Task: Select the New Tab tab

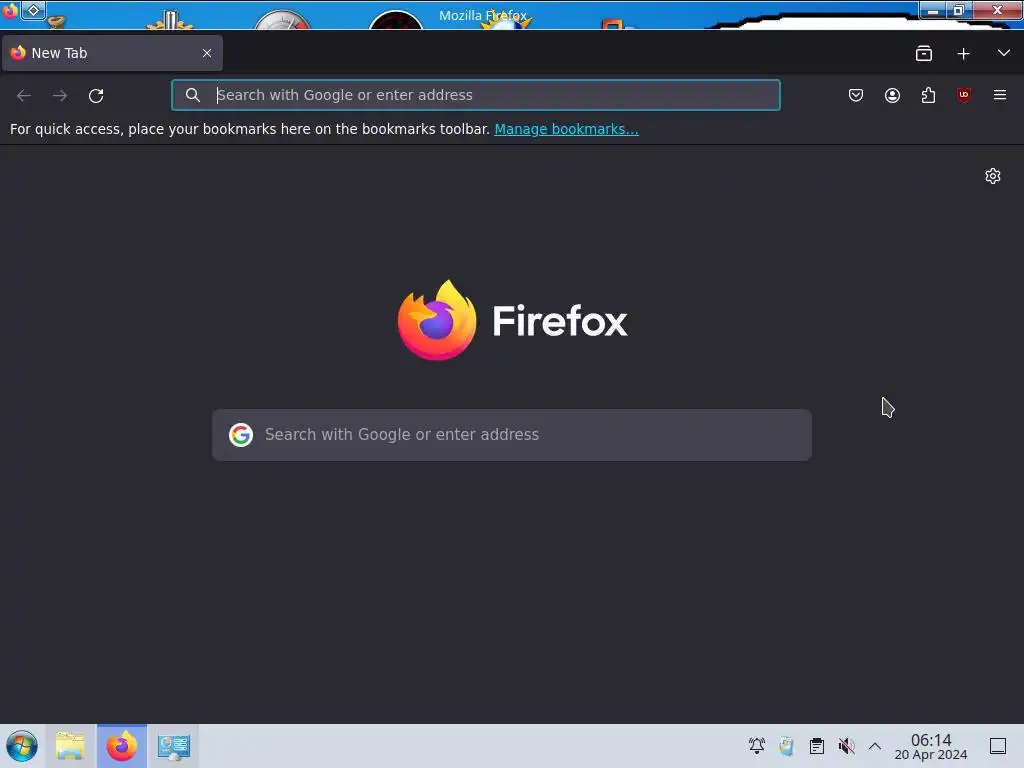Action: coord(112,53)
